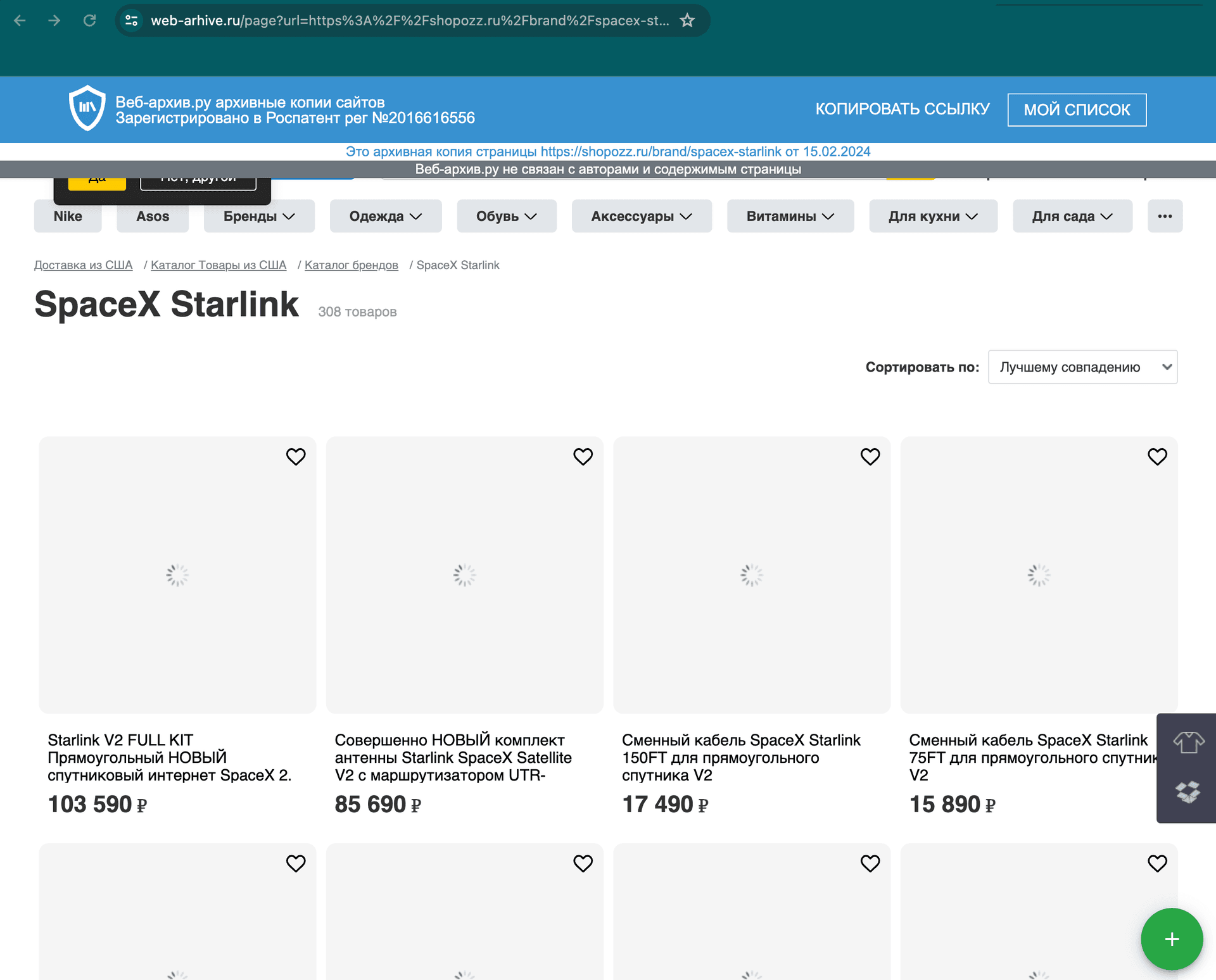Click the МОЙ СПИСОК button

(1076, 110)
